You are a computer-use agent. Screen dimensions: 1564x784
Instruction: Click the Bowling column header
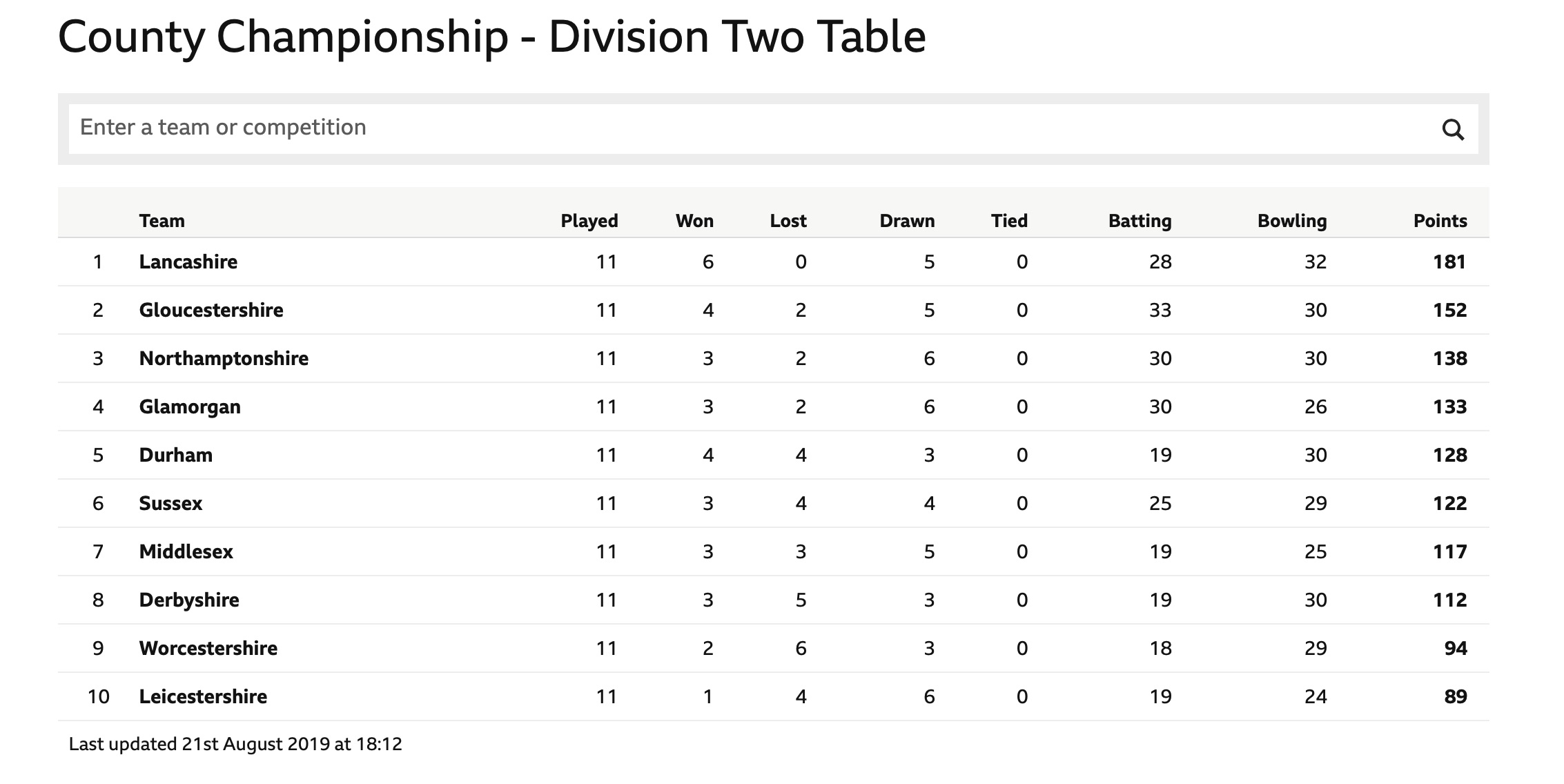coord(1292,221)
